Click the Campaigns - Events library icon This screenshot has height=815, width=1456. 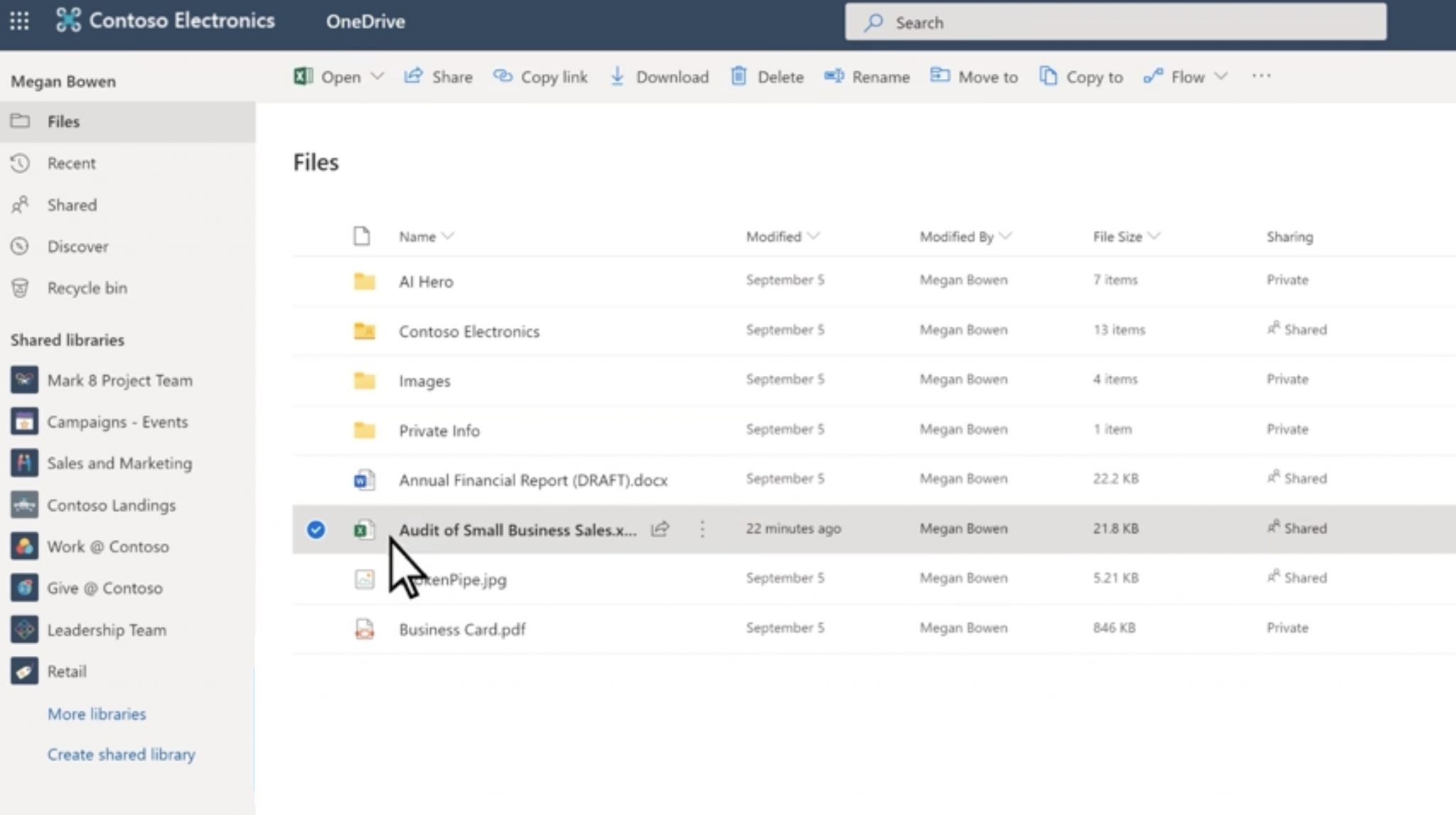pos(24,421)
